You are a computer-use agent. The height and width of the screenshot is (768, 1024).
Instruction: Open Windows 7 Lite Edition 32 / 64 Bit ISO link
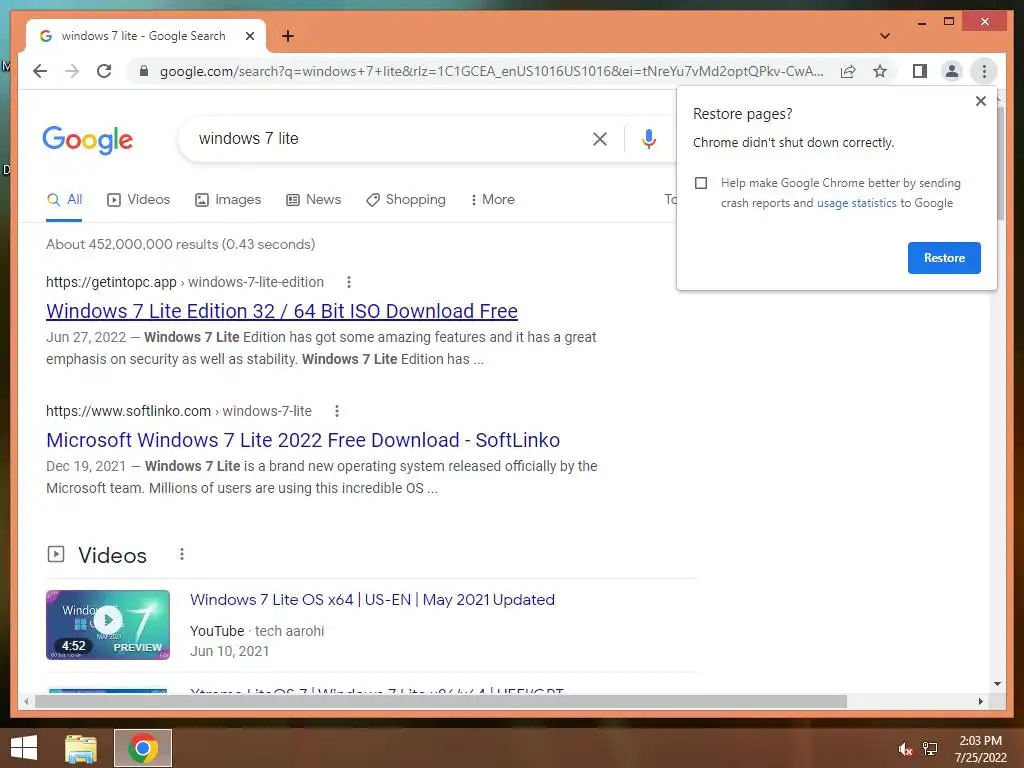[x=281, y=311]
